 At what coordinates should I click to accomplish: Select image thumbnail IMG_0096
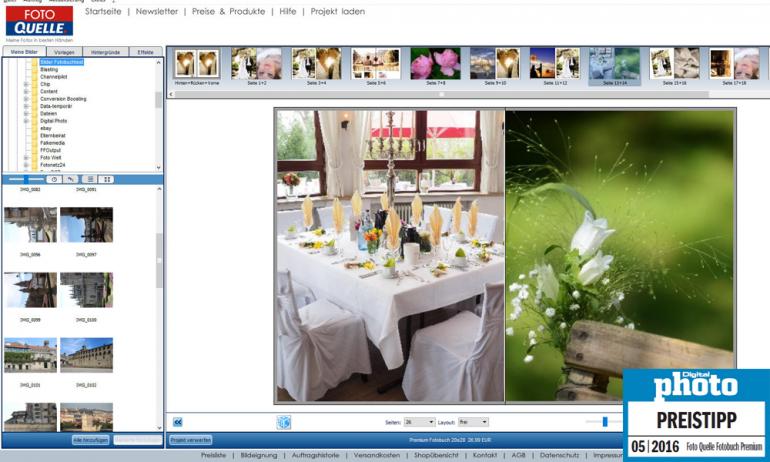click(x=30, y=224)
